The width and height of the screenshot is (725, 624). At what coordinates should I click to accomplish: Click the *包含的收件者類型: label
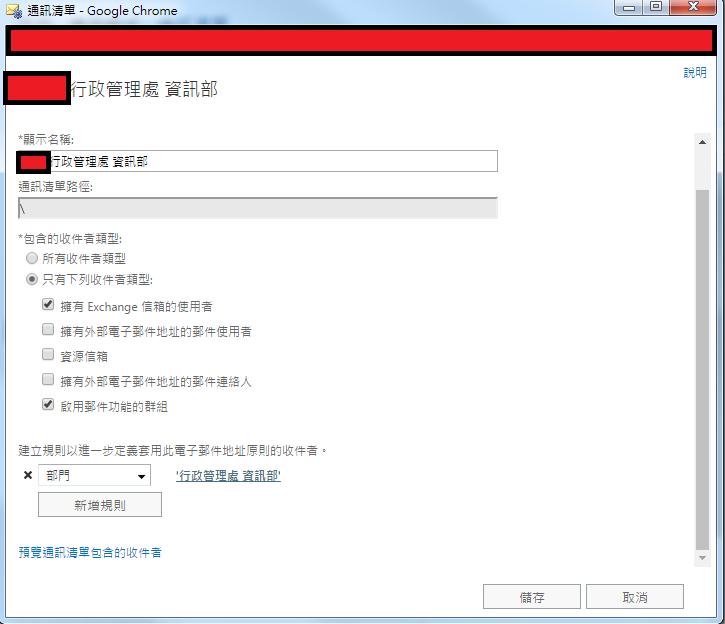click(x=70, y=239)
